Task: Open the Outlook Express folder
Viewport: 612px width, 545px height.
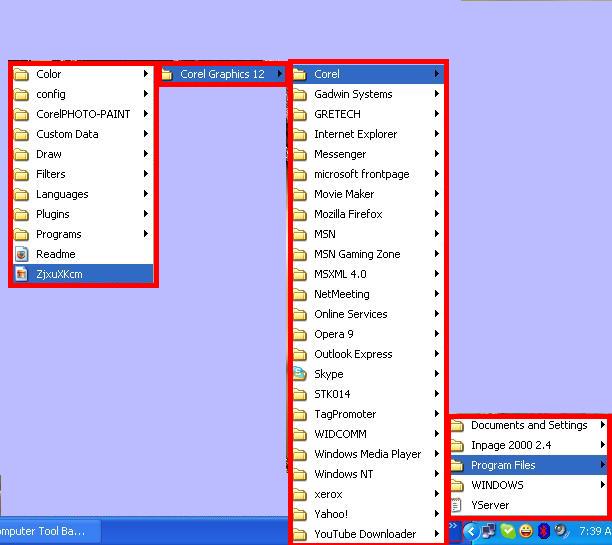Action: (368, 354)
